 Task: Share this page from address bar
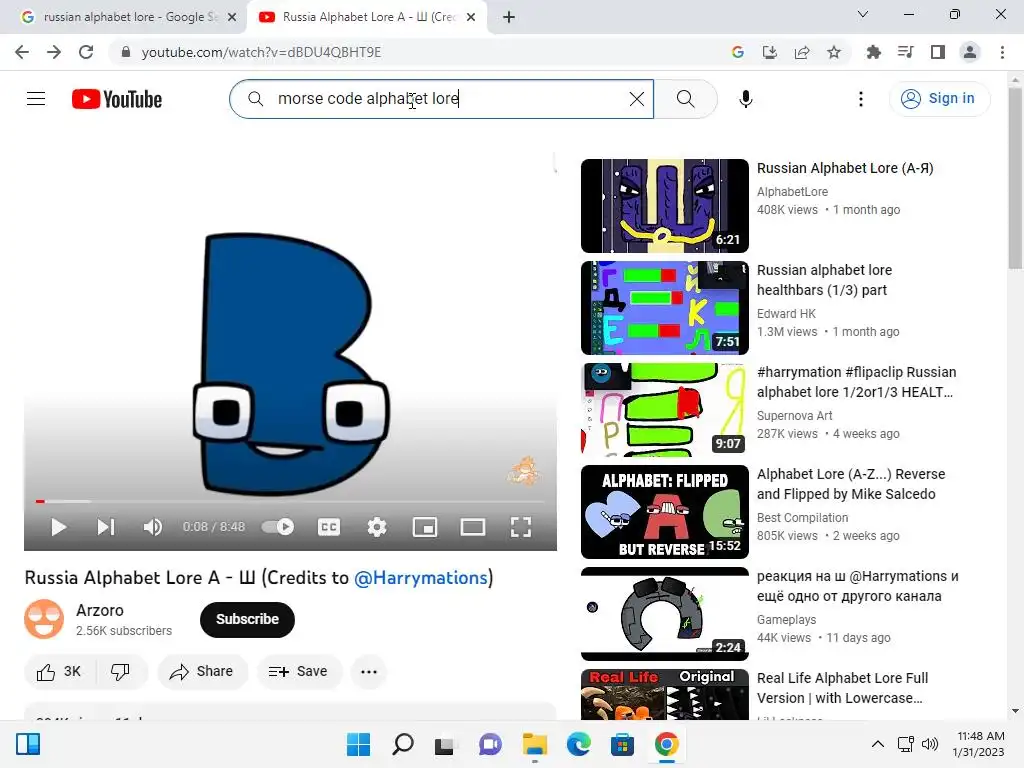pyautogui.click(x=802, y=52)
